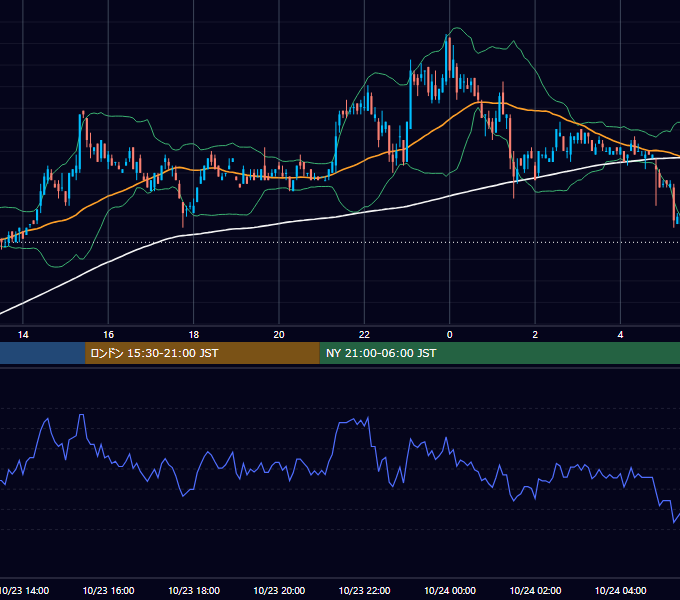Click the 4 hour axis label
Image resolution: width=680 pixels, height=600 pixels.
tap(621, 335)
